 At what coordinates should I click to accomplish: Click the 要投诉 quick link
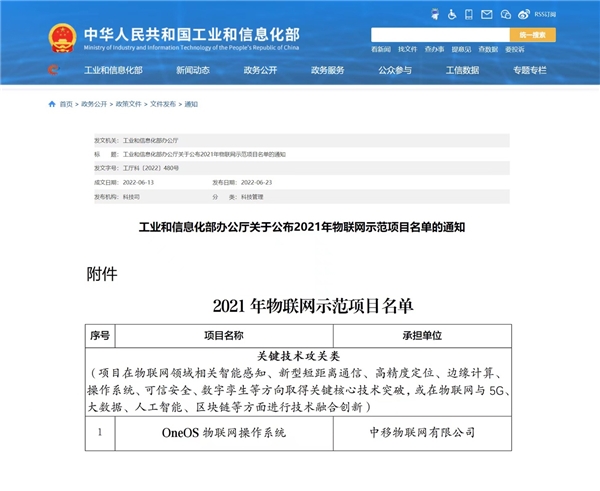click(515, 49)
